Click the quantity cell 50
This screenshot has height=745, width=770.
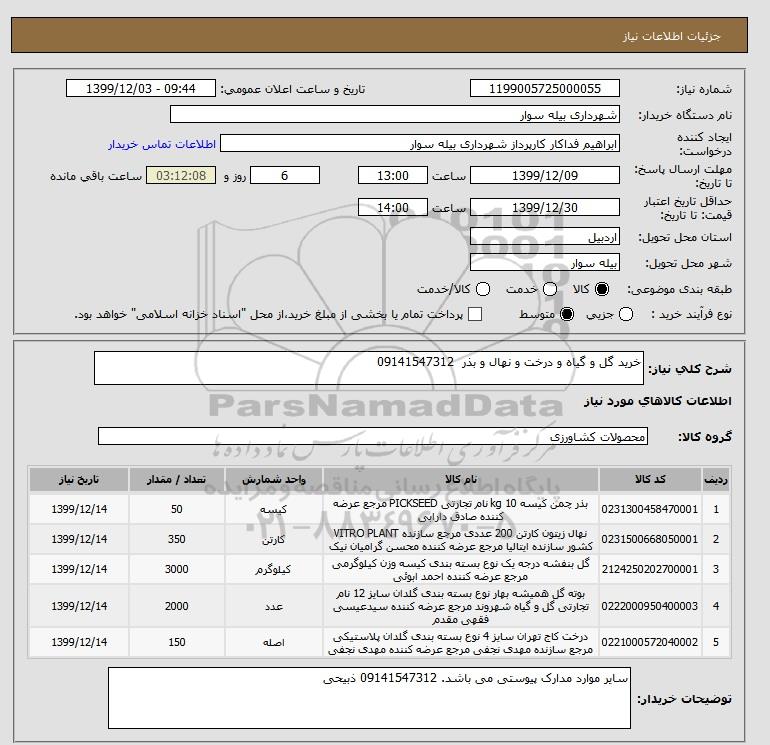[x=177, y=509]
